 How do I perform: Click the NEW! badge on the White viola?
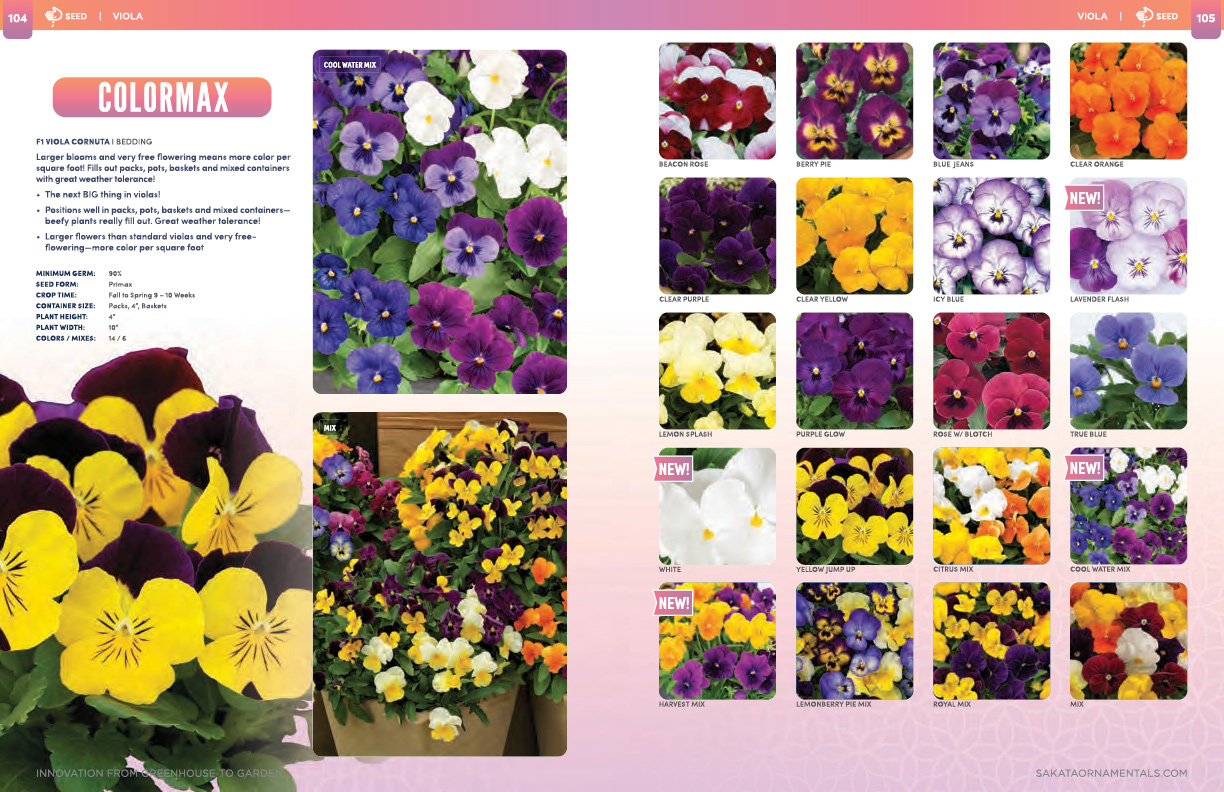click(673, 468)
